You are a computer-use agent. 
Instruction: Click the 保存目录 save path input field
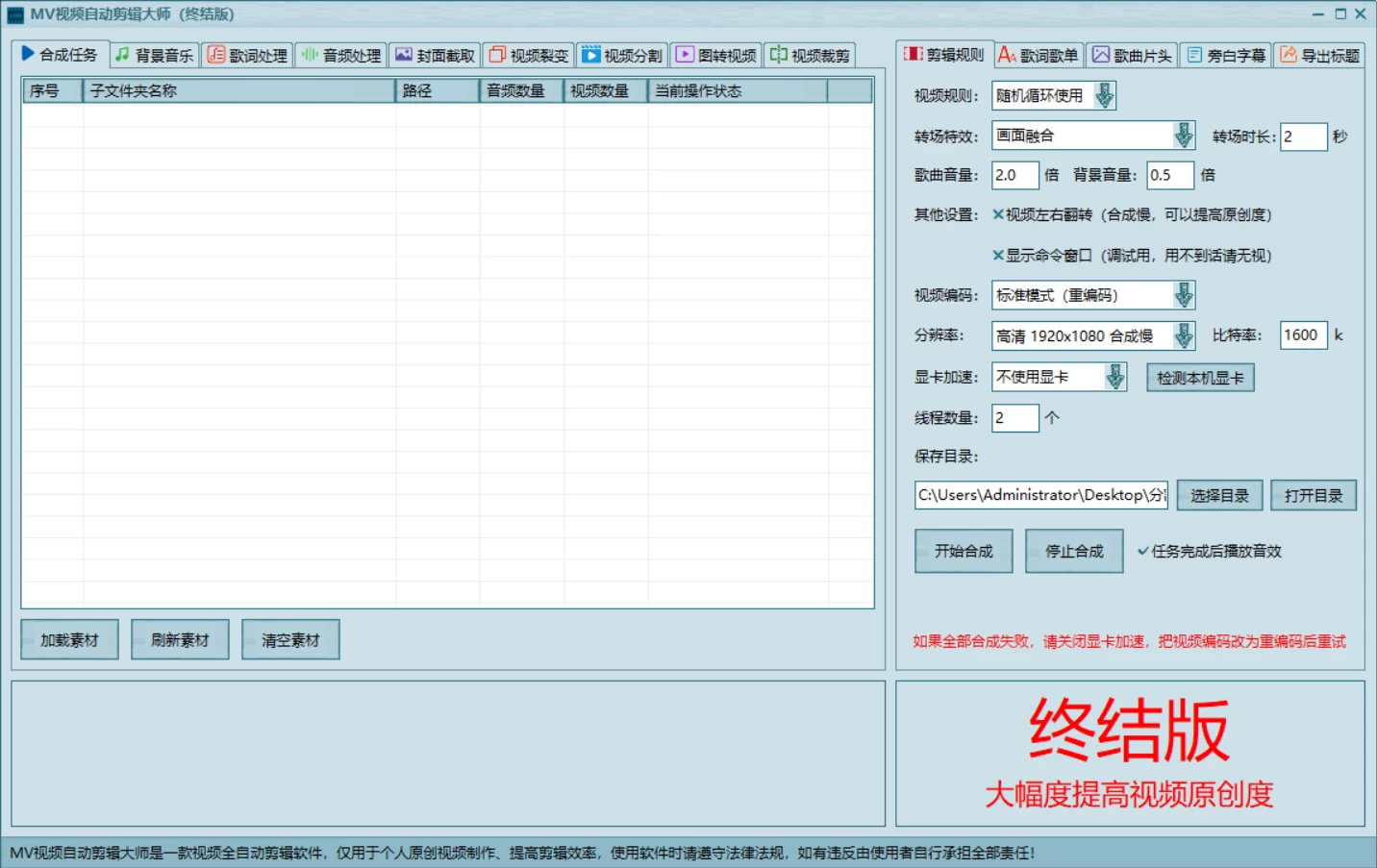pyautogui.click(x=1039, y=495)
